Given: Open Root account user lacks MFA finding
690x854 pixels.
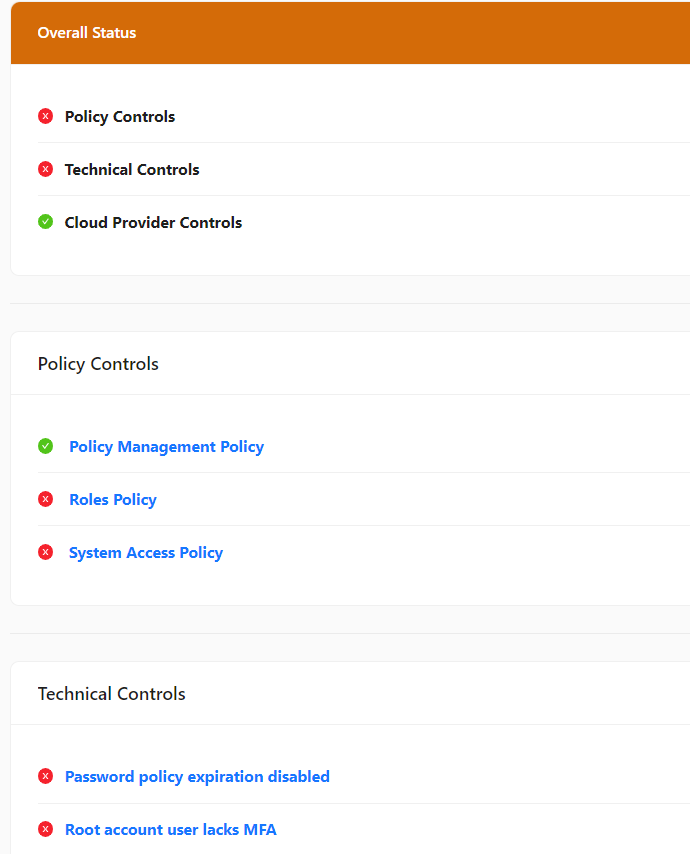Looking at the screenshot, I should (171, 830).
